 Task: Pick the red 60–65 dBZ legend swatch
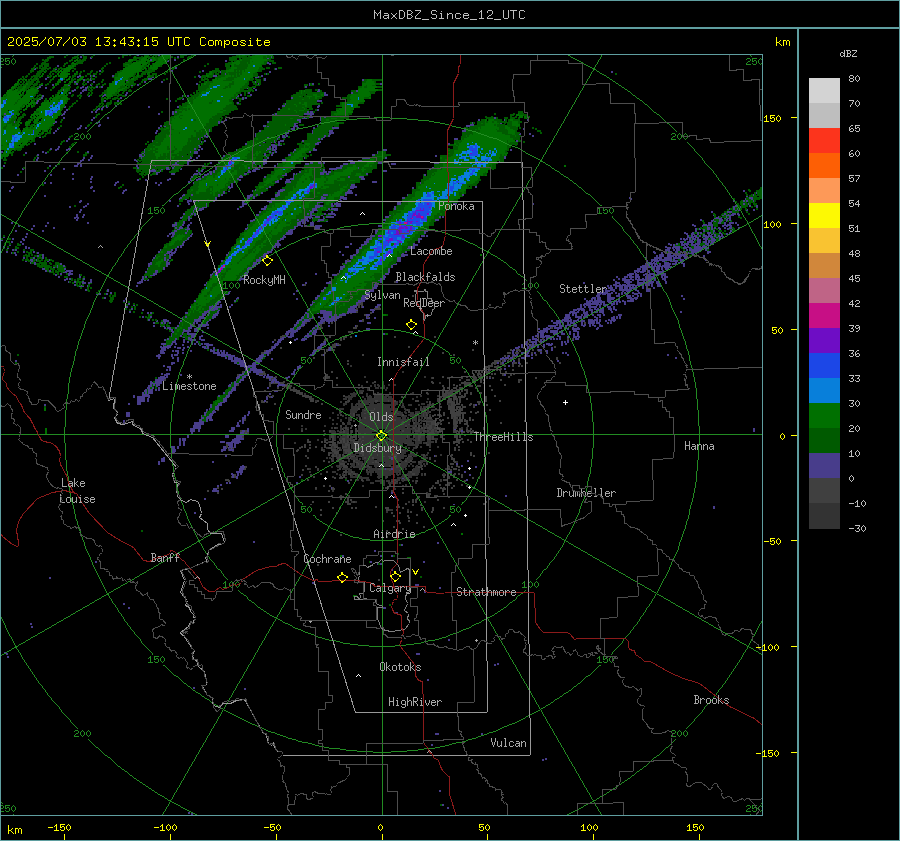click(x=824, y=141)
